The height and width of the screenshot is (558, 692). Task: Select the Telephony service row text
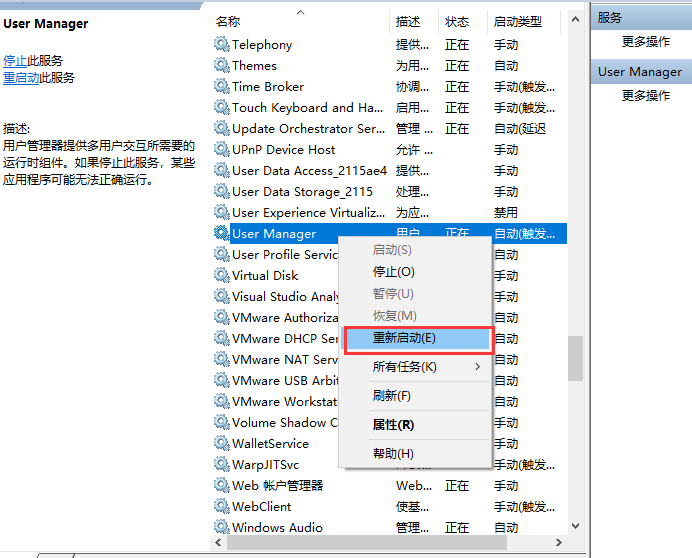pos(262,45)
